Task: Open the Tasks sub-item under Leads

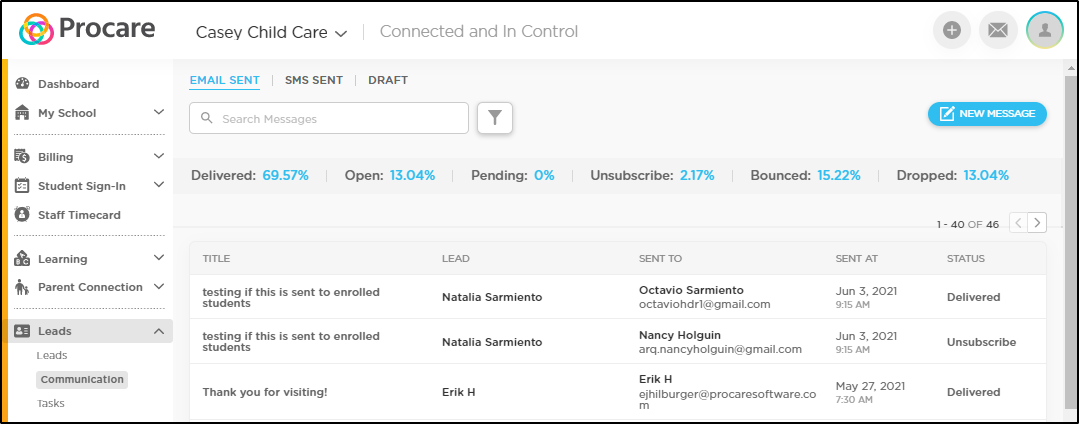Action: (x=51, y=403)
